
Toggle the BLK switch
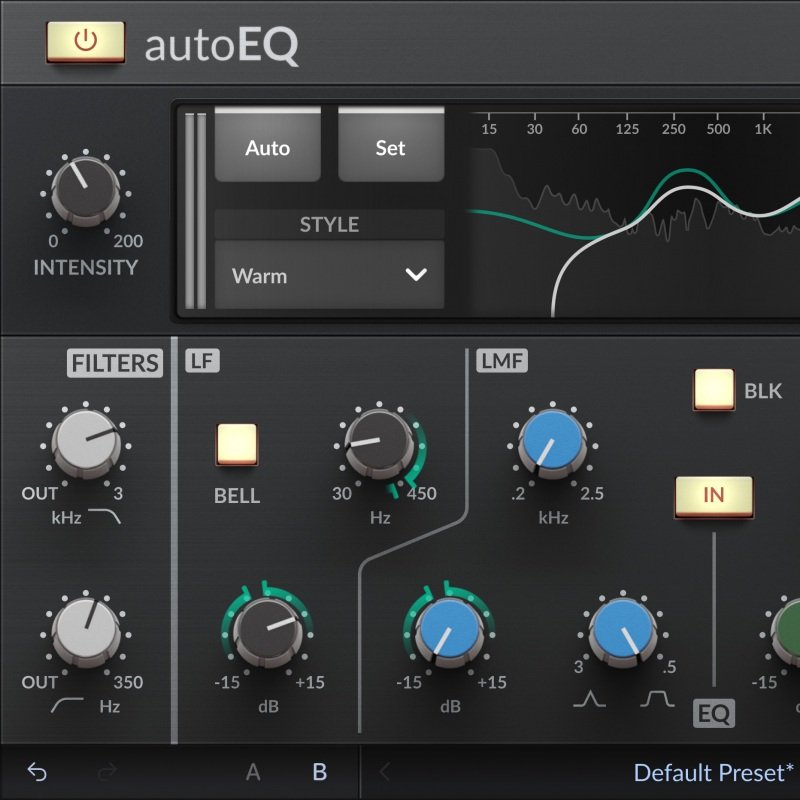[714, 390]
